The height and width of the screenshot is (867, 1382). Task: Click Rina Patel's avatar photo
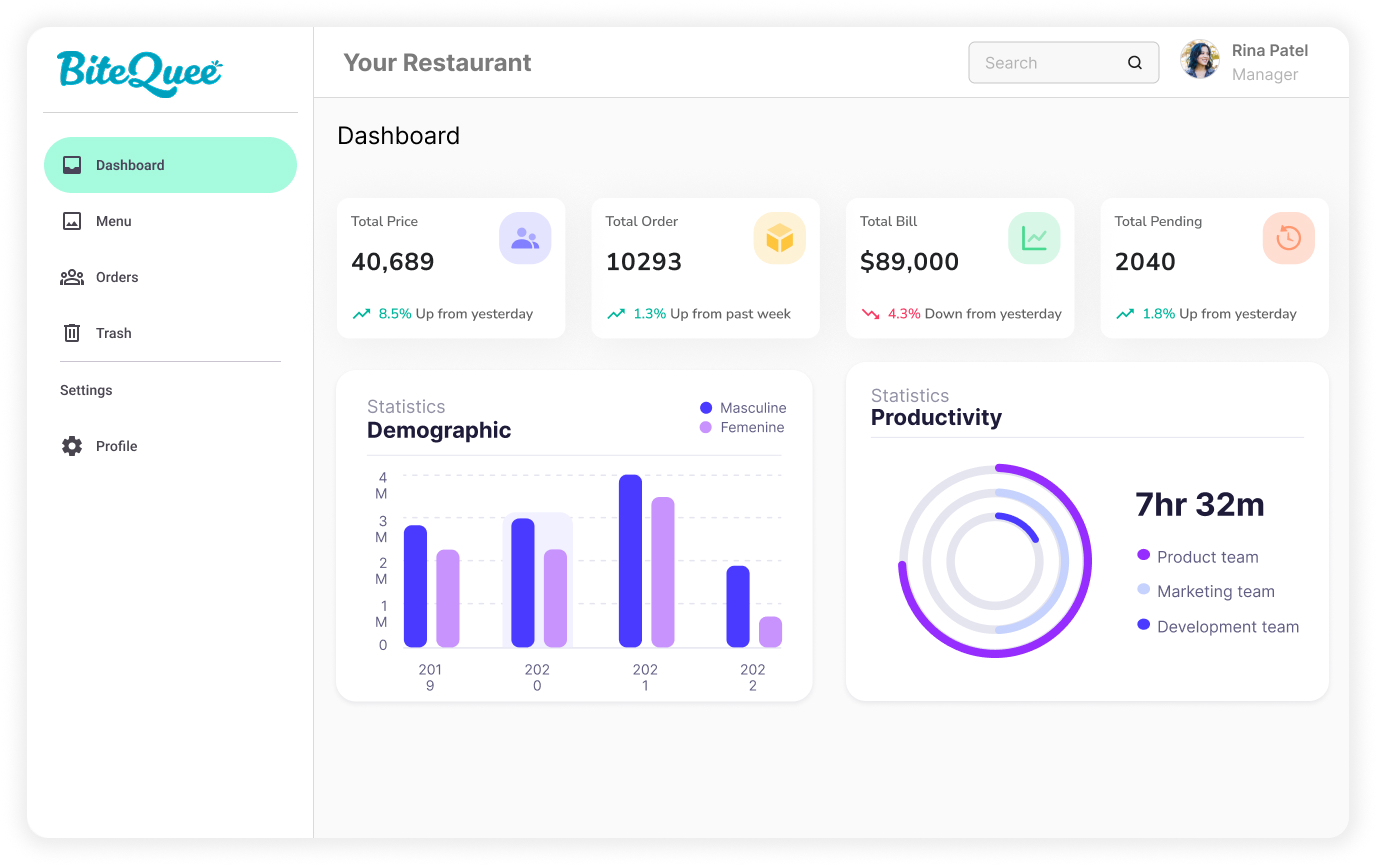pos(1200,60)
